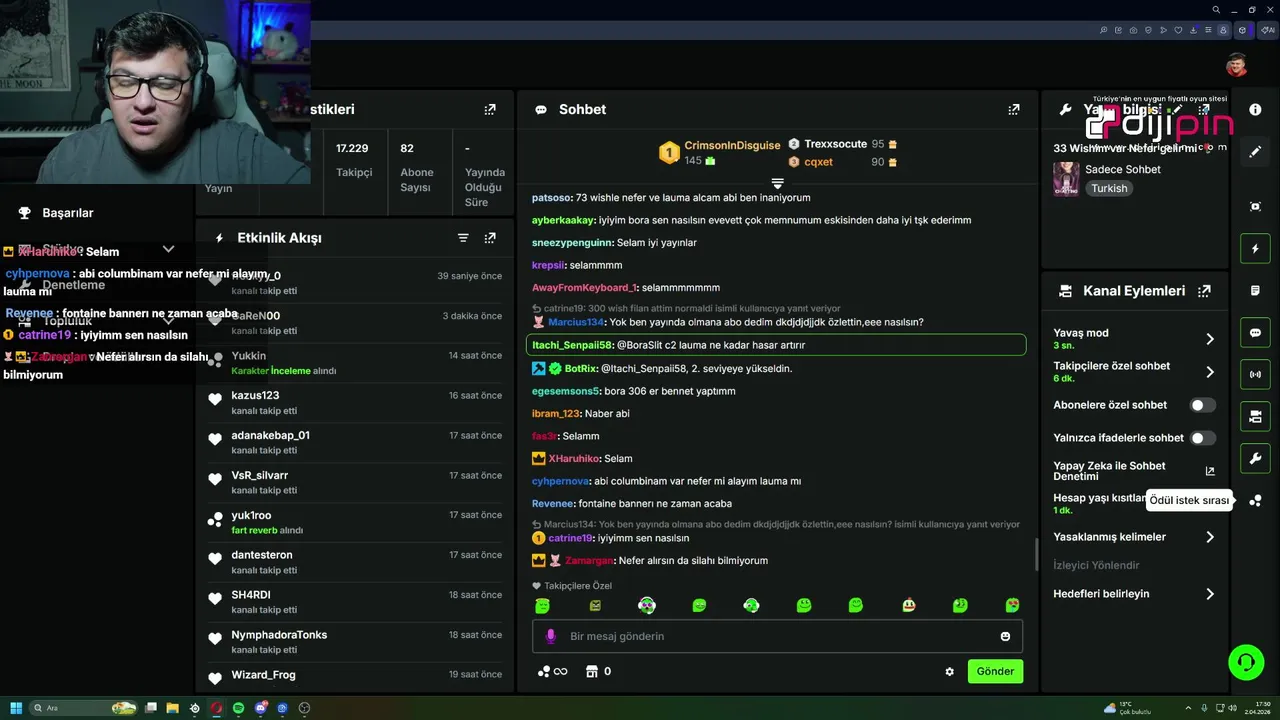This screenshot has width=1280, height=720.
Task: Select the adanakebap_01 activity row
Action: (x=355, y=442)
